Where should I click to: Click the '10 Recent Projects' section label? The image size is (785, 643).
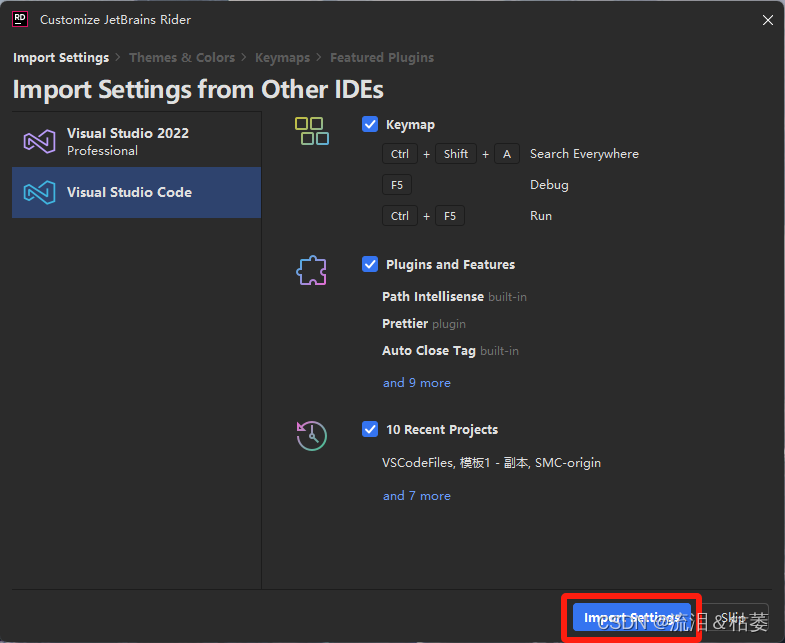pyautogui.click(x=442, y=430)
